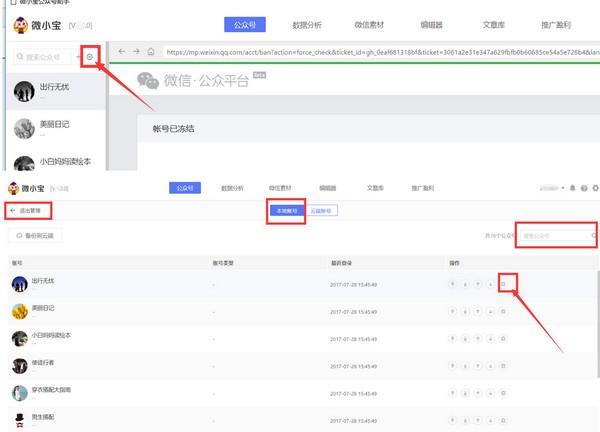The width and height of the screenshot is (600, 432).
Task: Click the 备份到云端 button
Action: (x=36, y=236)
